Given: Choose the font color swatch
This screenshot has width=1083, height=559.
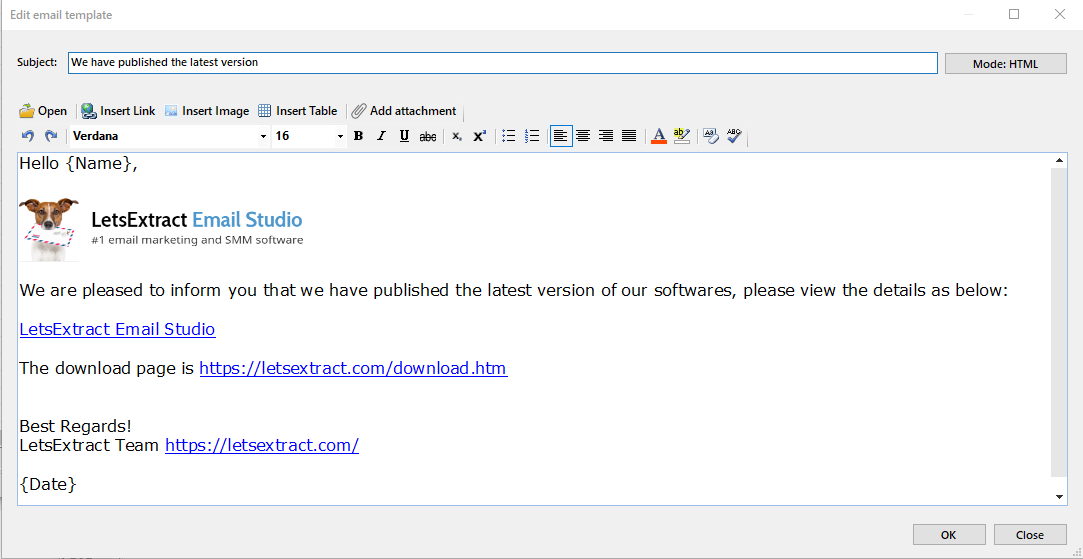Looking at the screenshot, I should click(658, 136).
